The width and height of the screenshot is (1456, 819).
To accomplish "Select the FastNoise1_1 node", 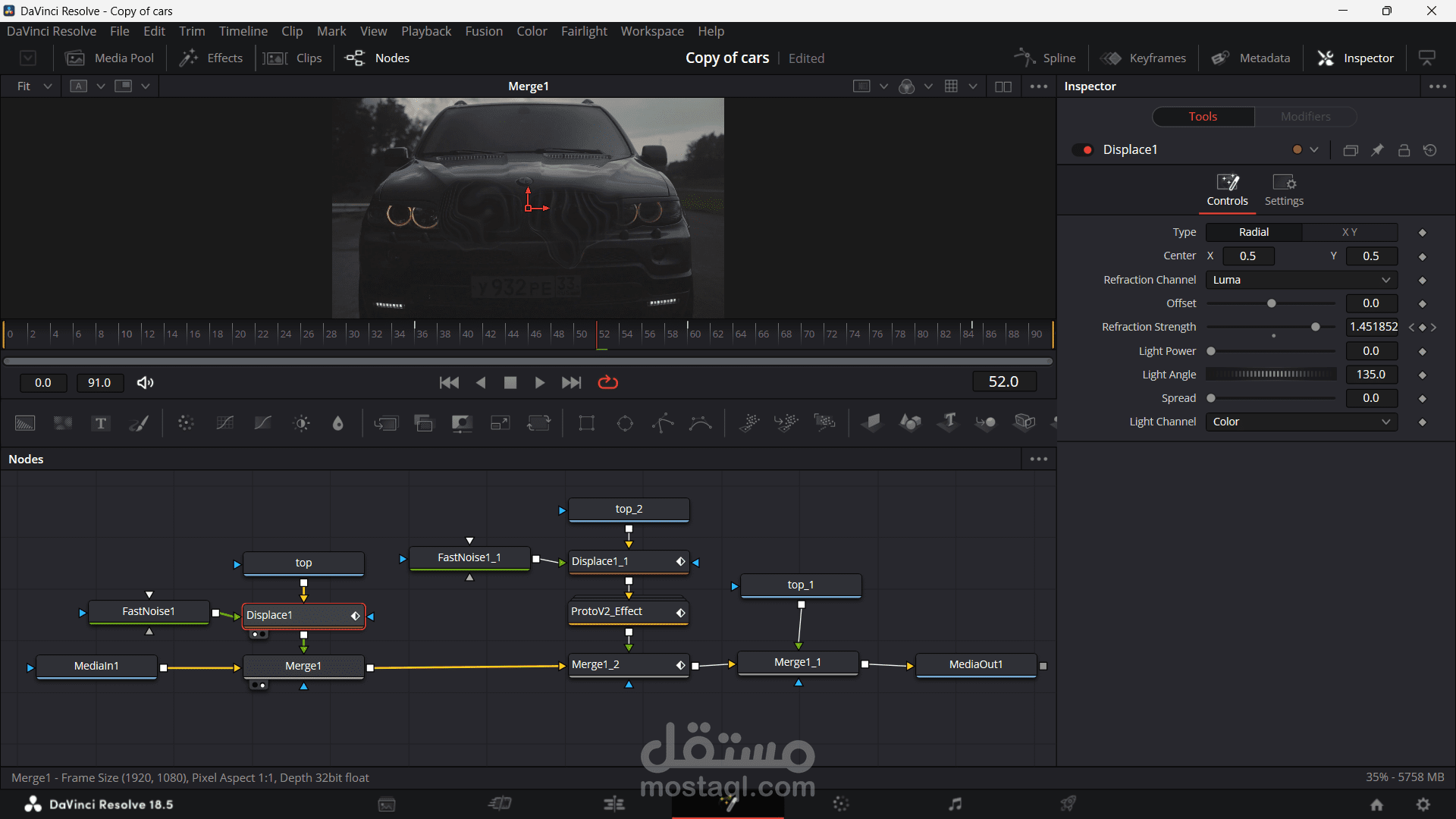I will [x=469, y=557].
